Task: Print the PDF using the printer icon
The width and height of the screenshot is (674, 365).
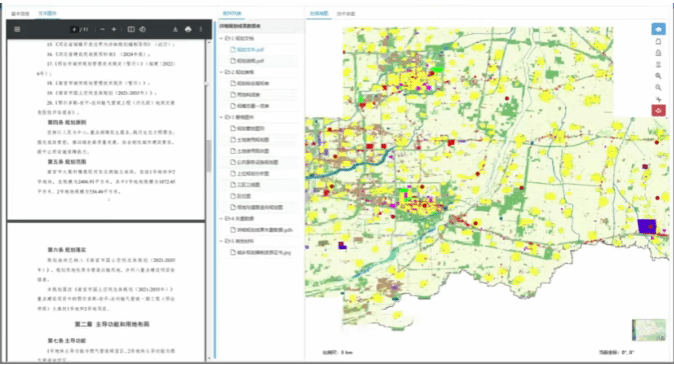Action: coord(188,29)
